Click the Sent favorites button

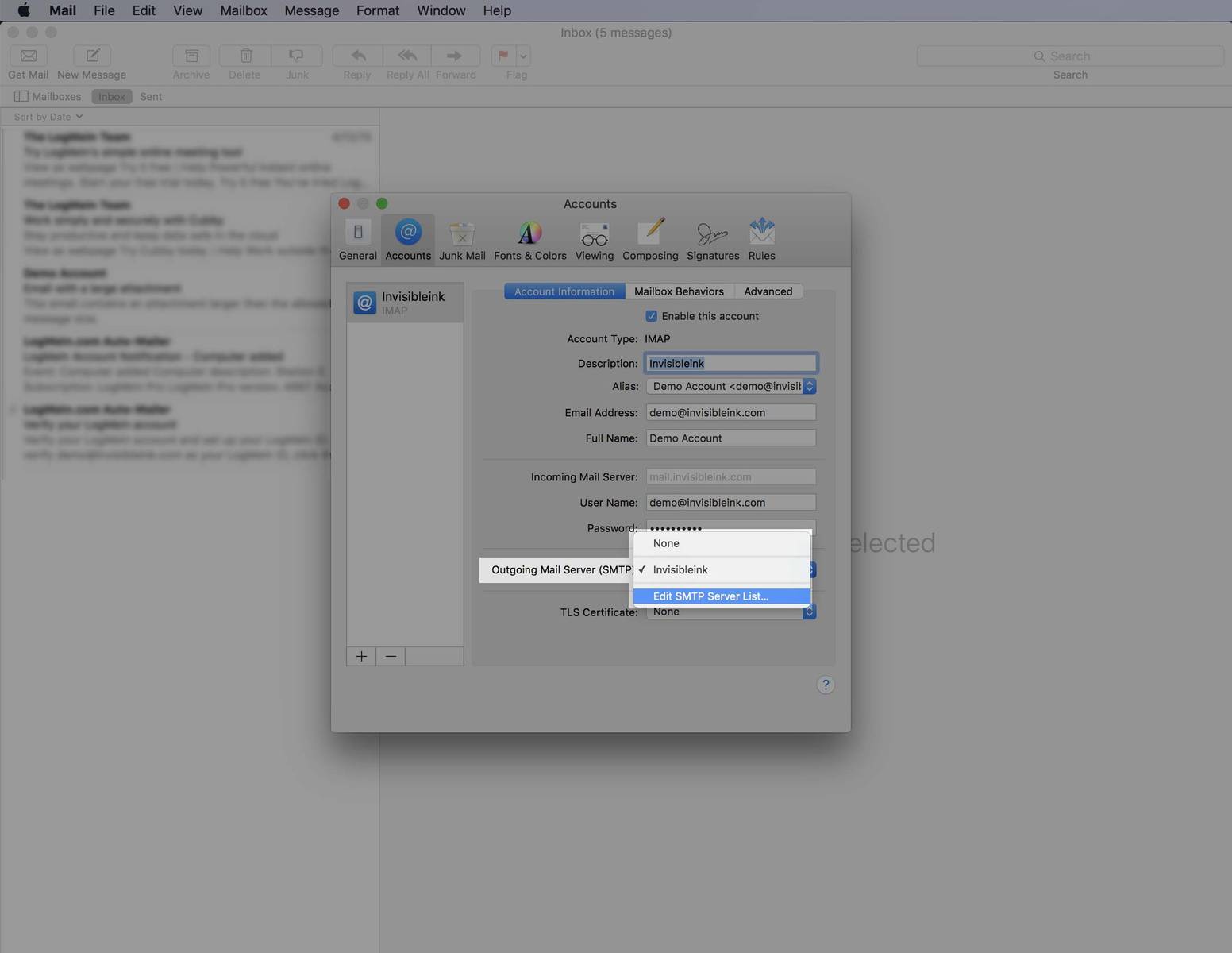151,96
